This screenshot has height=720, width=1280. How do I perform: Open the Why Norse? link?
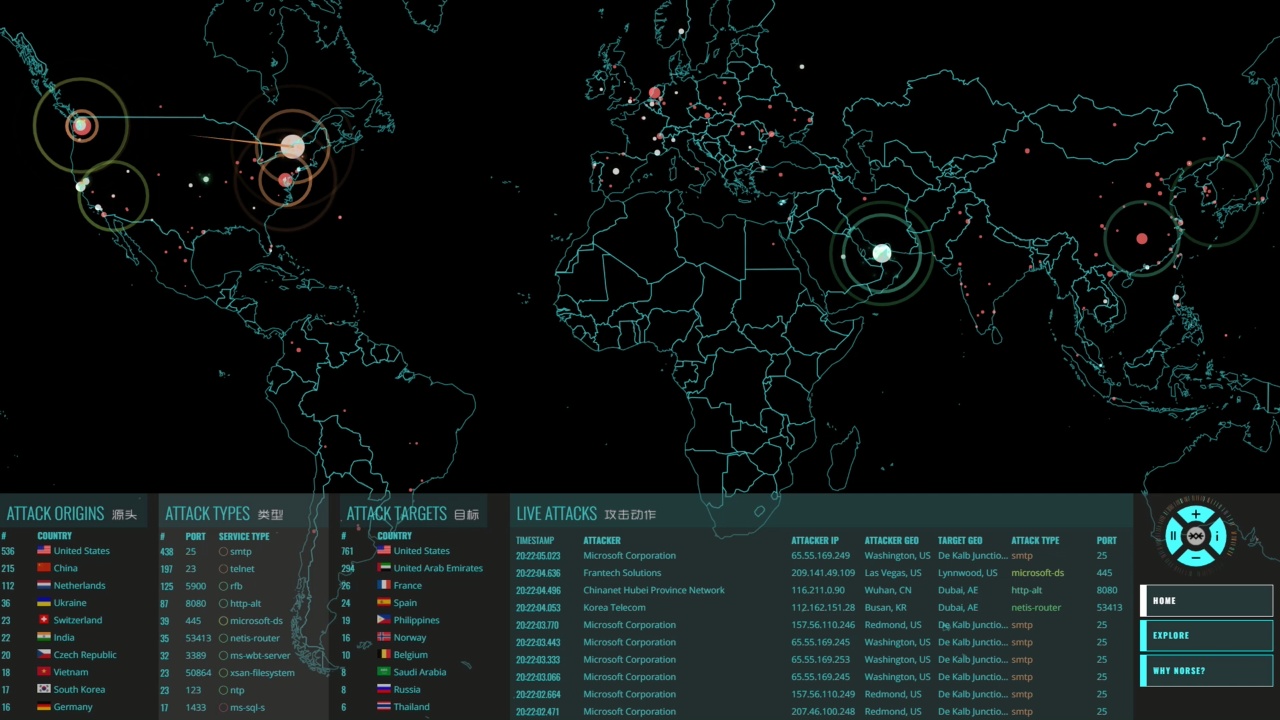click(1206, 671)
